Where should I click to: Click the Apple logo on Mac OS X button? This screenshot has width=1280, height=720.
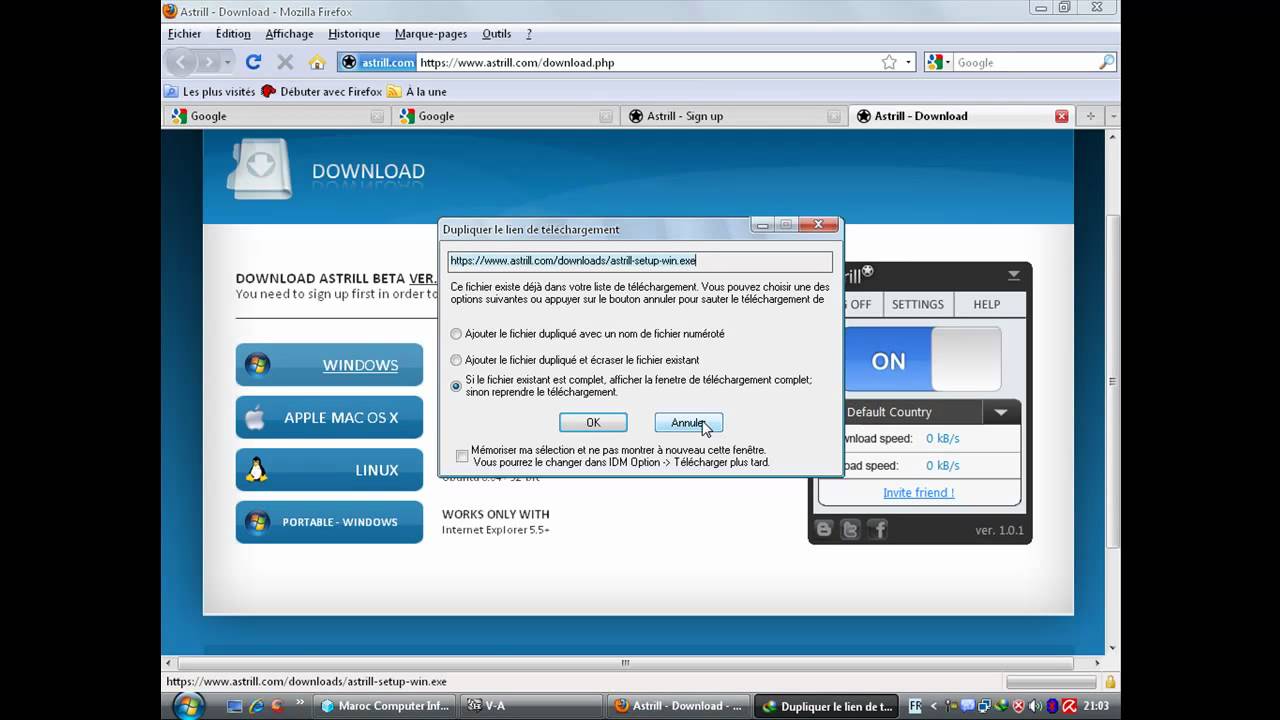coord(256,417)
